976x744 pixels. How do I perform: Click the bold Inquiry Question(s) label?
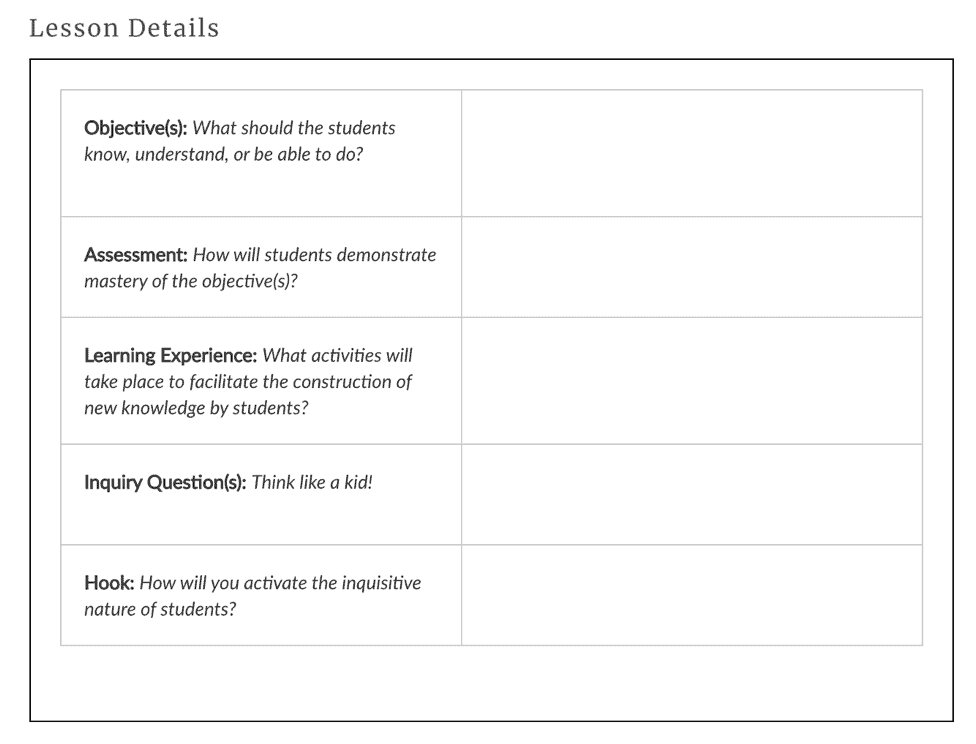pyautogui.click(x=165, y=483)
